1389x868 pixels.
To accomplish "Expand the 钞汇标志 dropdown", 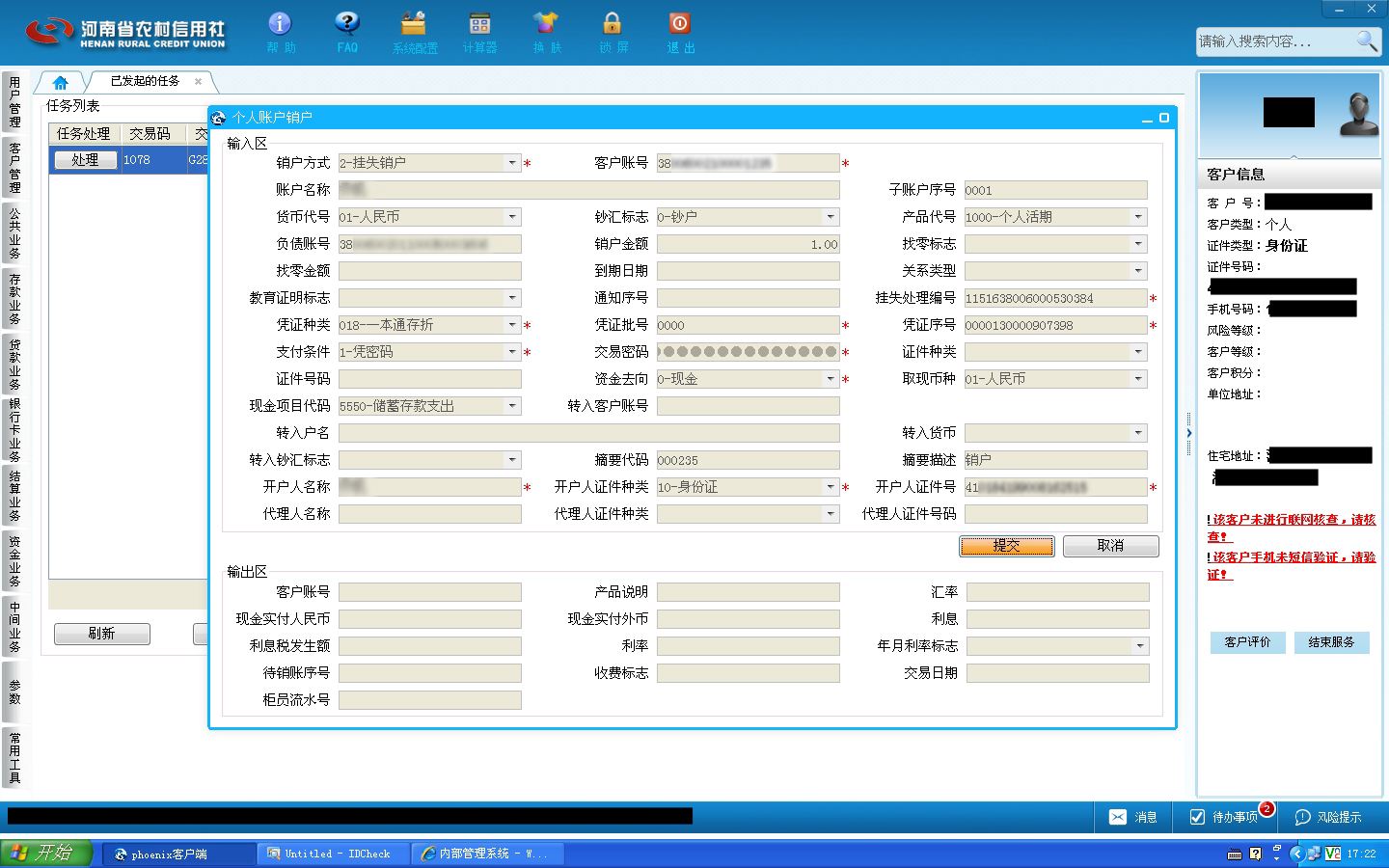I will pyautogui.click(x=831, y=217).
